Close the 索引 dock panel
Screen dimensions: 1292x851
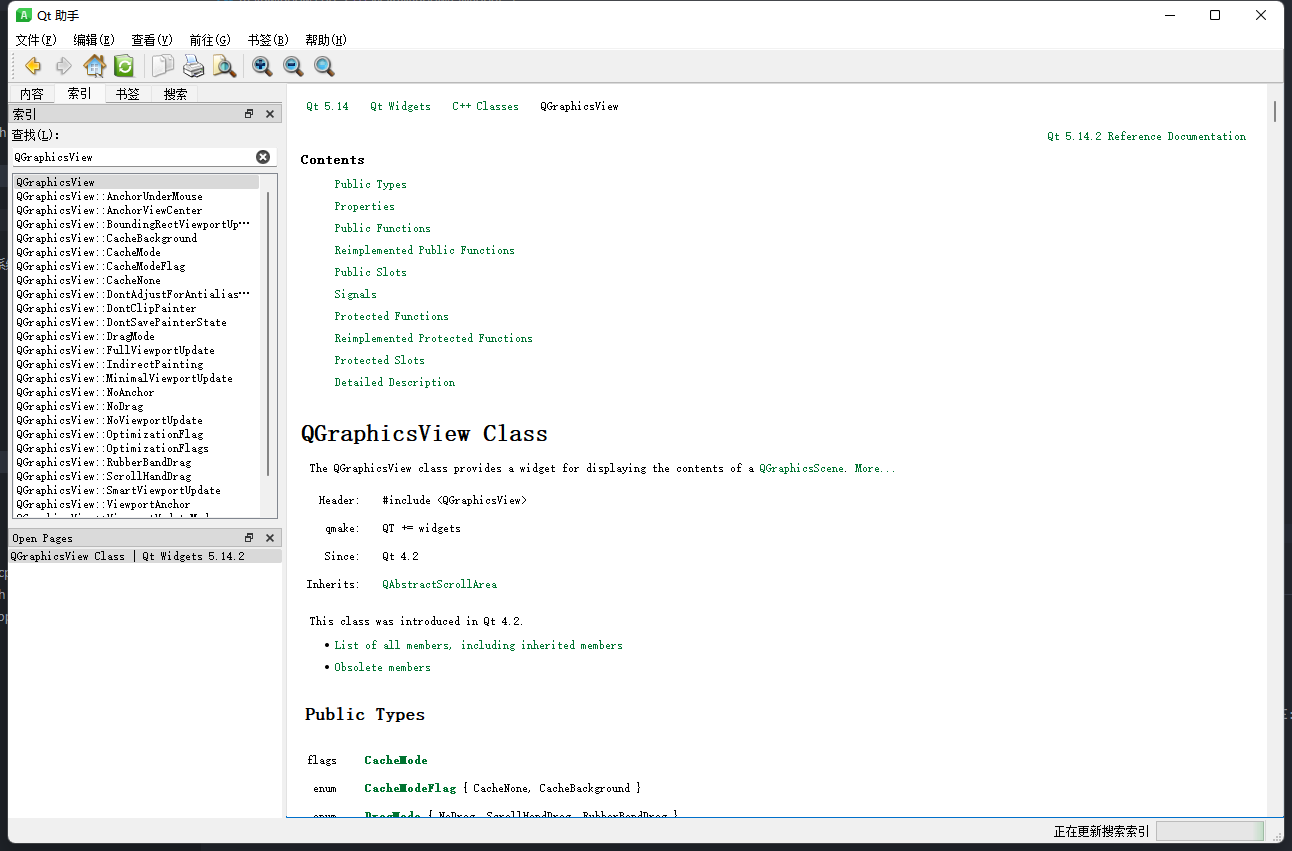[270, 114]
